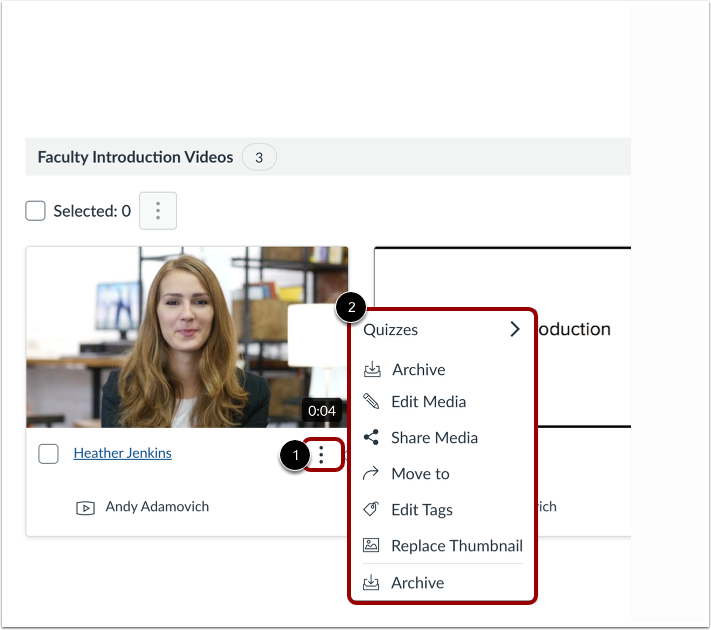This screenshot has height=630, width=711.
Task: Click the Faculty Introduction Videos heading
Action: tap(135, 157)
